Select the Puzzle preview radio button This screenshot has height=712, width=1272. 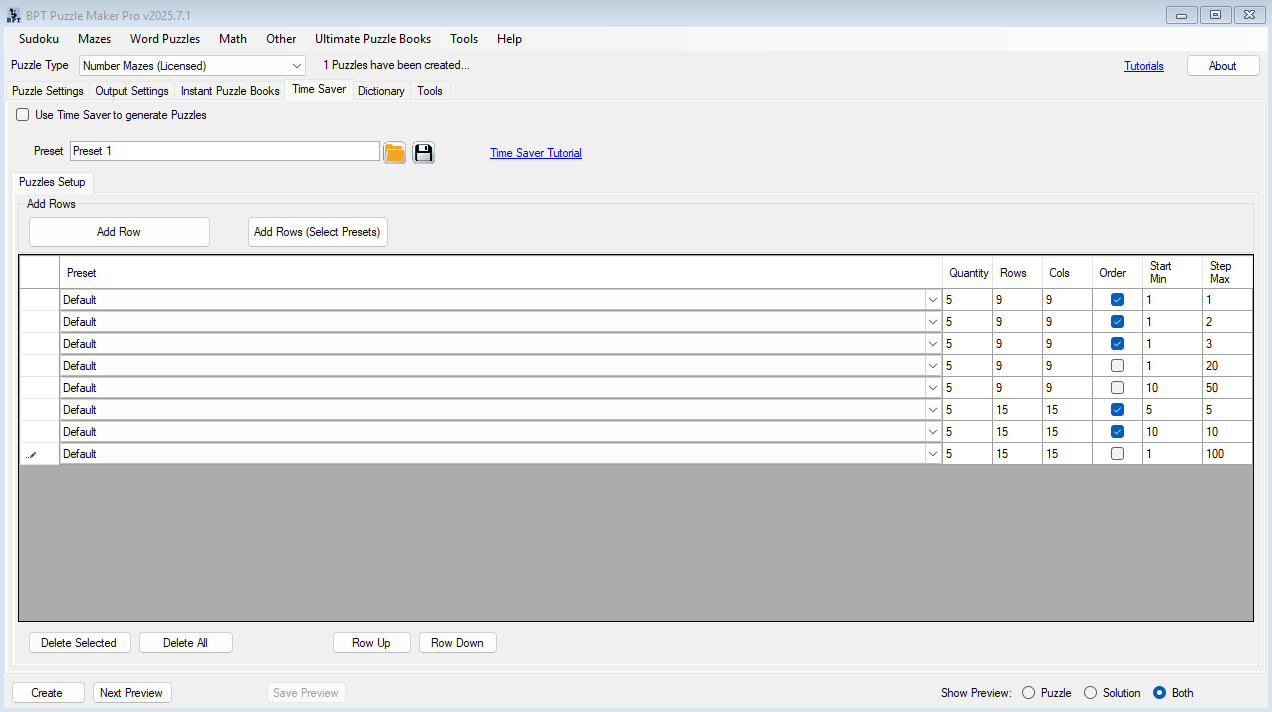[1028, 693]
